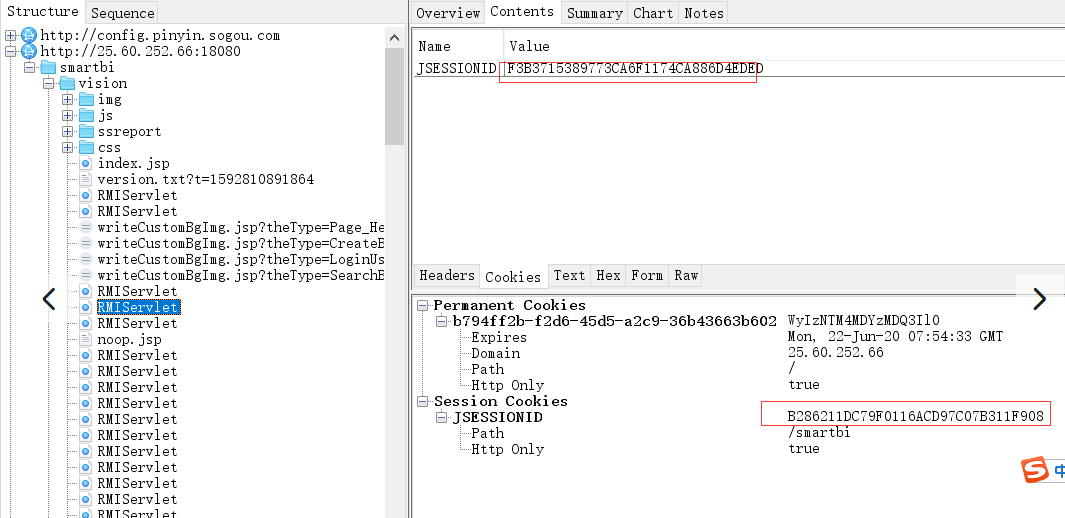
Task: Click the tree scrollbar up arrow
Action: click(x=395, y=37)
